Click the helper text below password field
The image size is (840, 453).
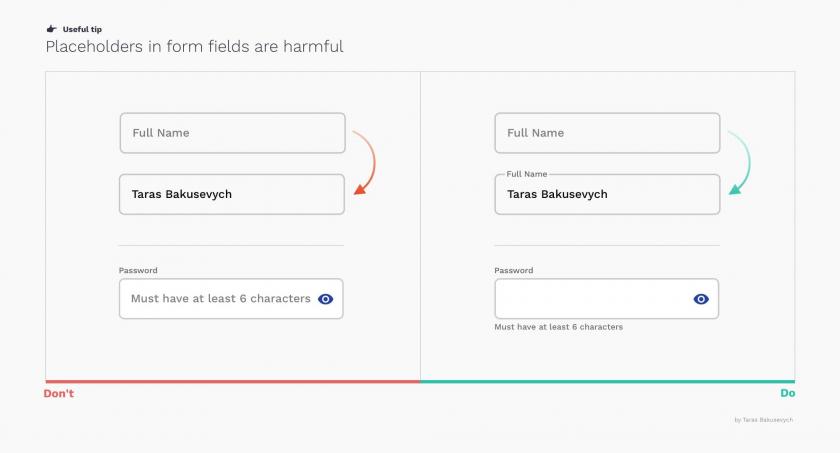[x=558, y=327]
